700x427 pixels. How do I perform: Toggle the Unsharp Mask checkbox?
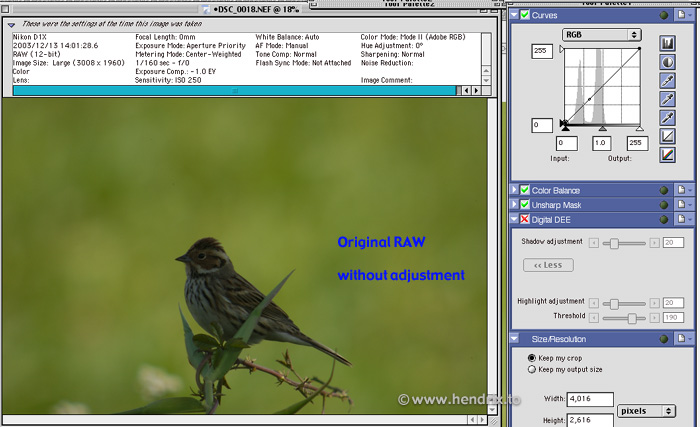click(525, 204)
